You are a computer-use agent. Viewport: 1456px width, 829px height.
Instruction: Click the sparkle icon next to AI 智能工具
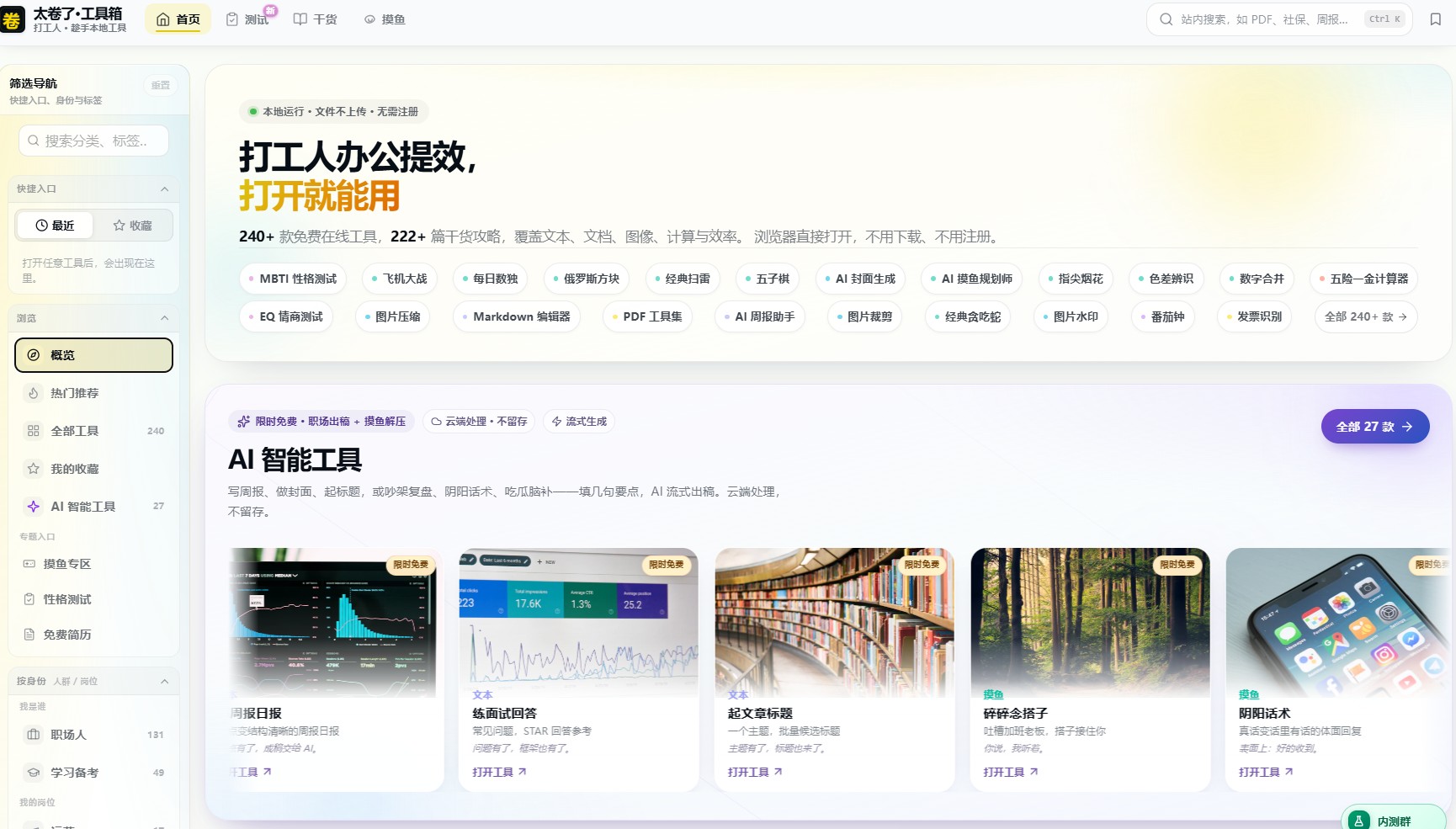pyautogui.click(x=34, y=507)
